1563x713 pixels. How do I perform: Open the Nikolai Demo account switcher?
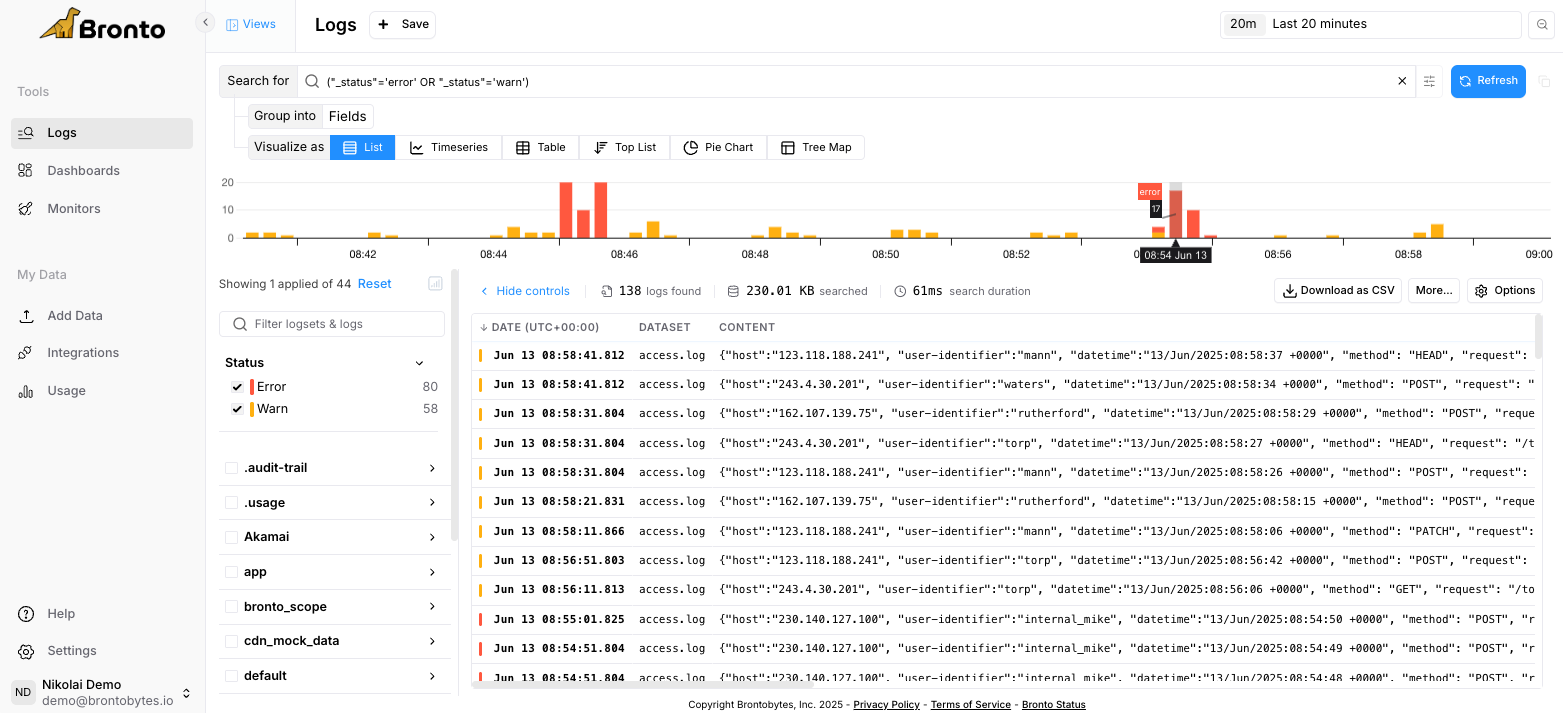click(102, 692)
